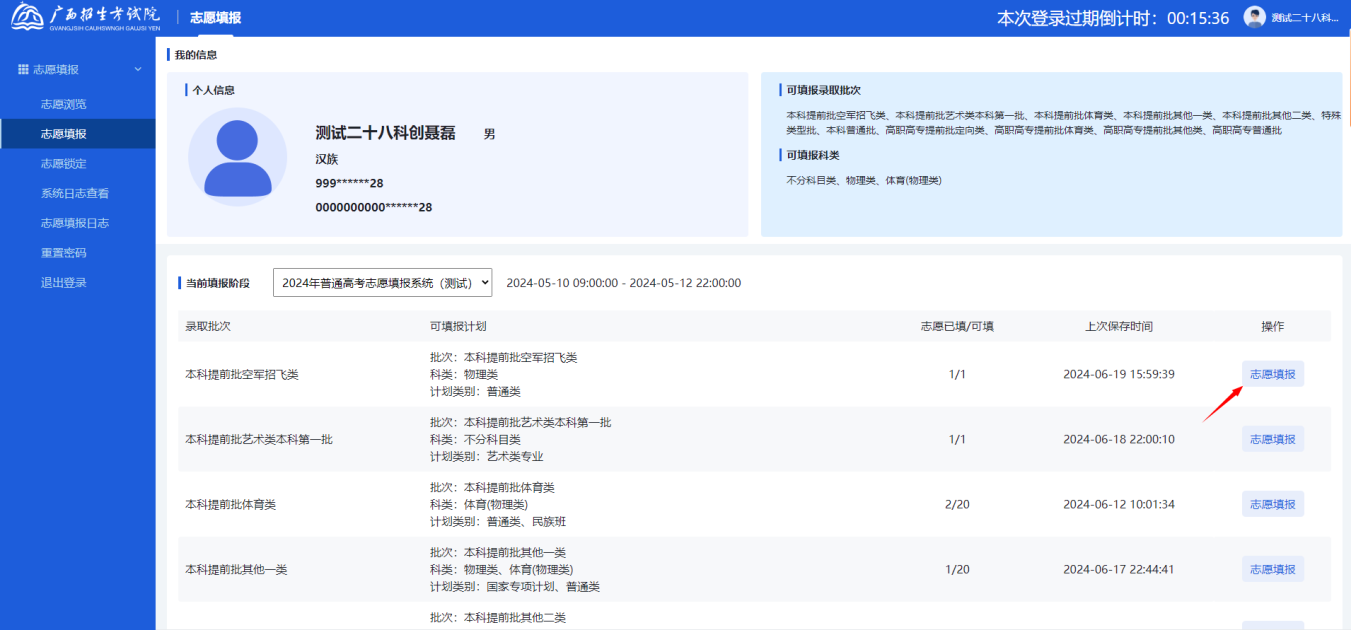The image size is (1351, 630).
Task: Click the profile picture placeholder
Action: coord(238,157)
